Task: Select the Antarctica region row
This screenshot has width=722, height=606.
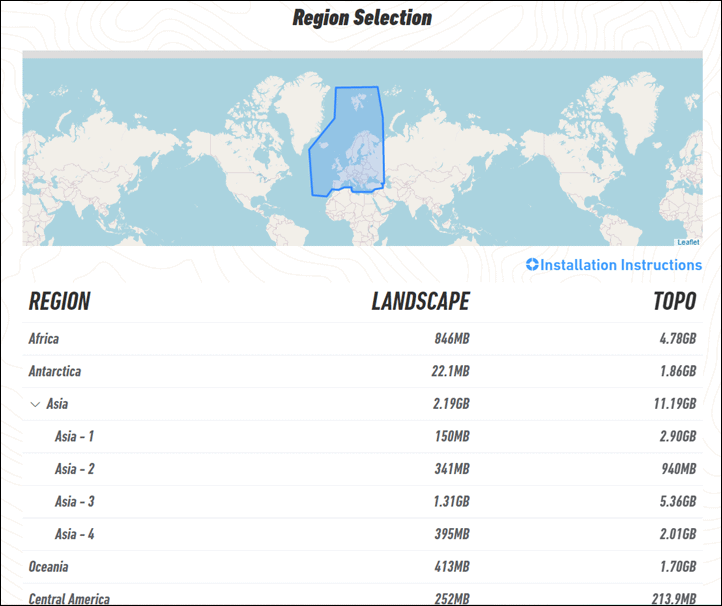Action: (362, 371)
